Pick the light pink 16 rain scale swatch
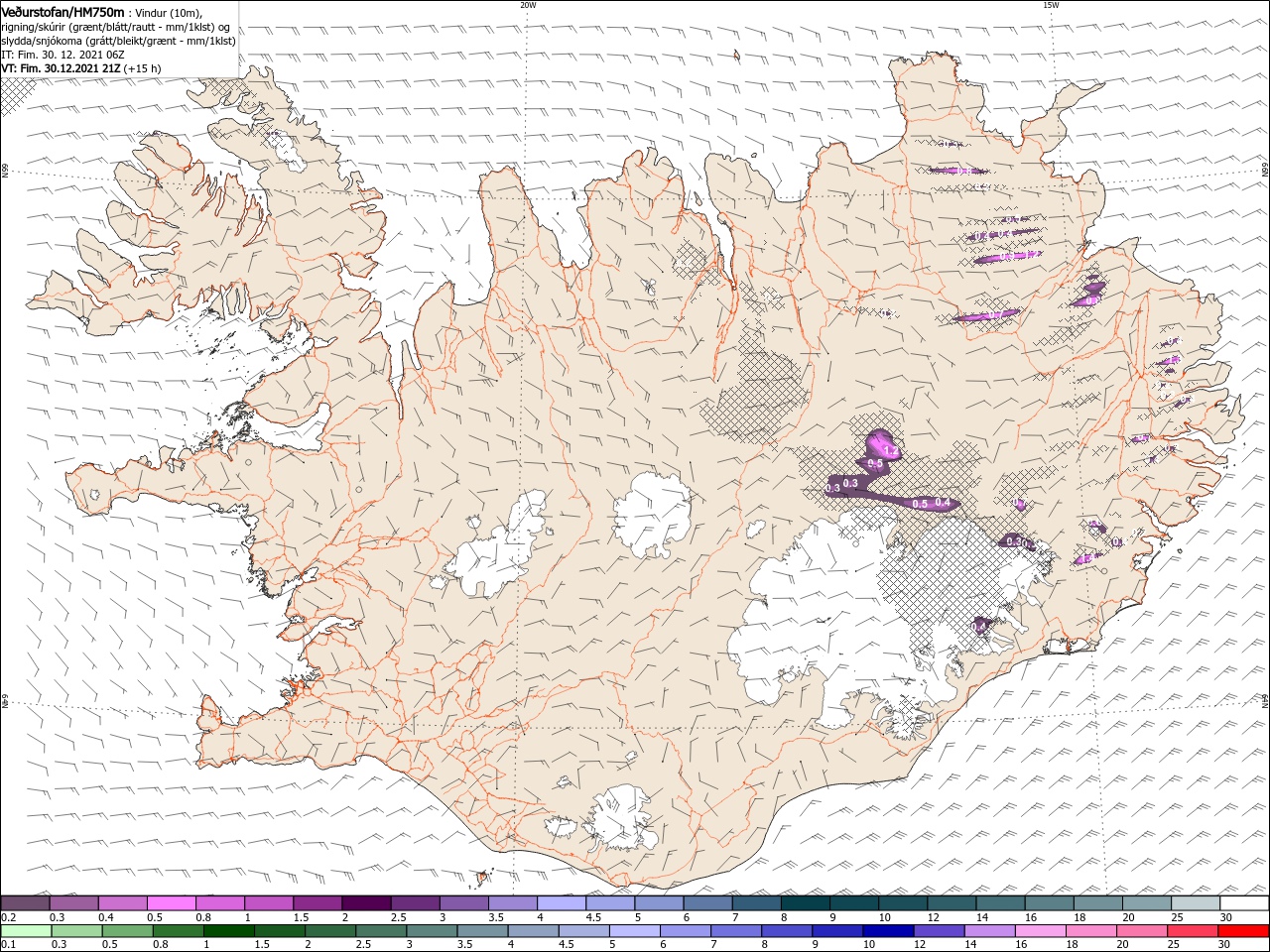Viewport: 1270px width, 952px height. click(x=1039, y=931)
